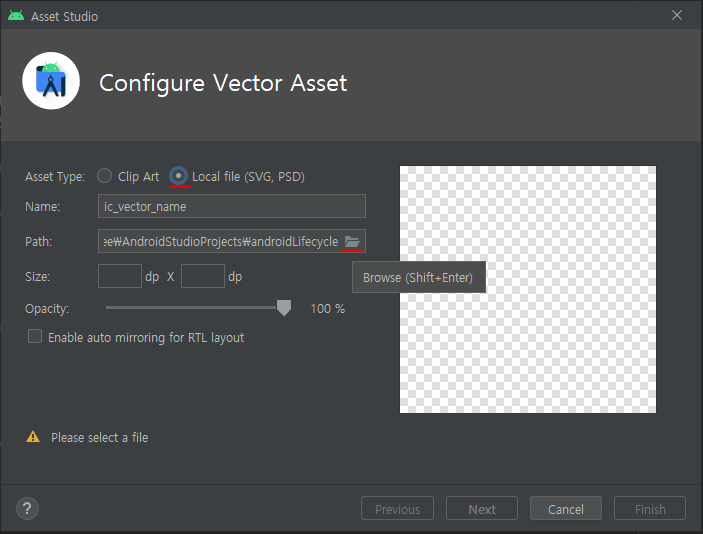
Task: Click the Android Studio logo in header
Action: tap(51, 81)
